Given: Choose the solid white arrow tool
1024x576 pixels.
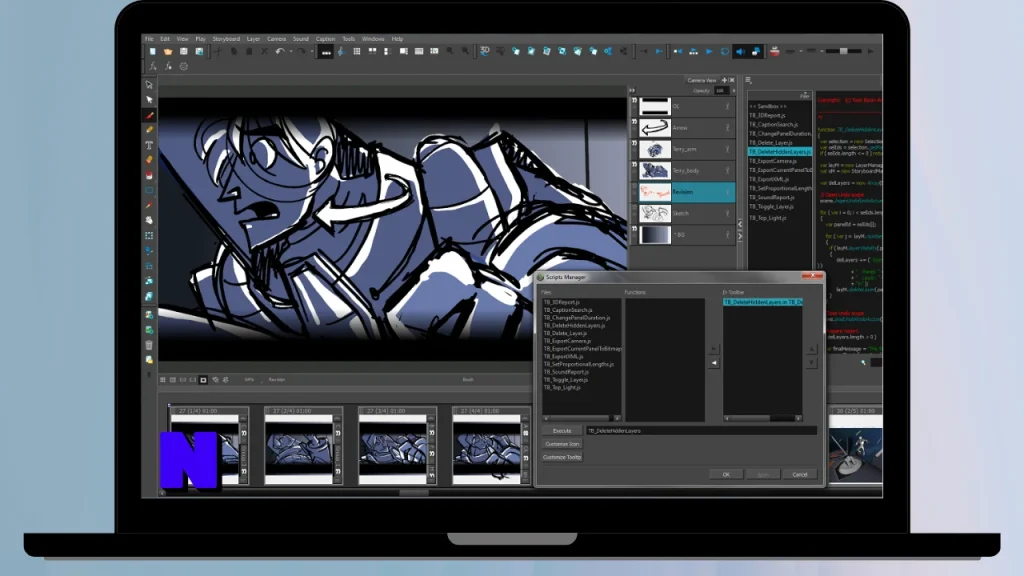Looking at the screenshot, I should click(x=150, y=100).
